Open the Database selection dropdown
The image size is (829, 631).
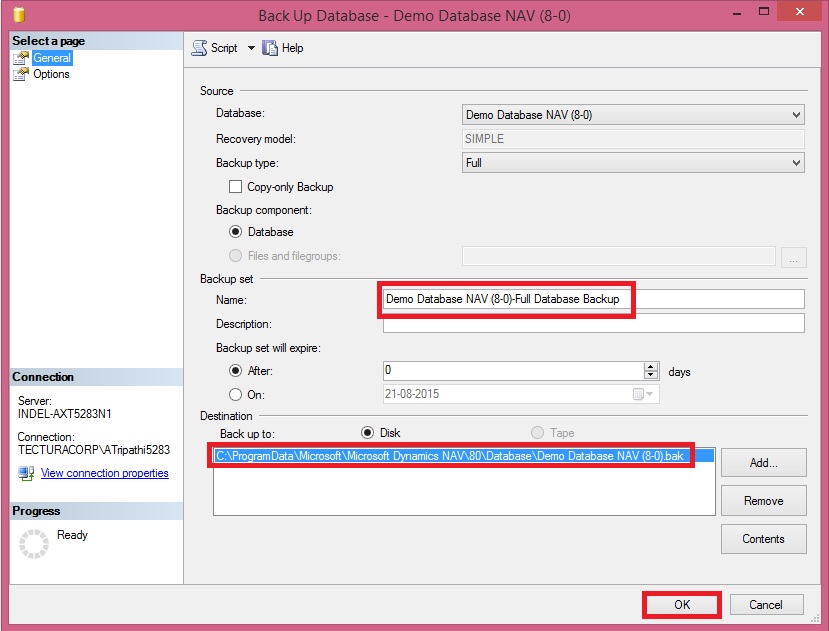click(x=795, y=113)
